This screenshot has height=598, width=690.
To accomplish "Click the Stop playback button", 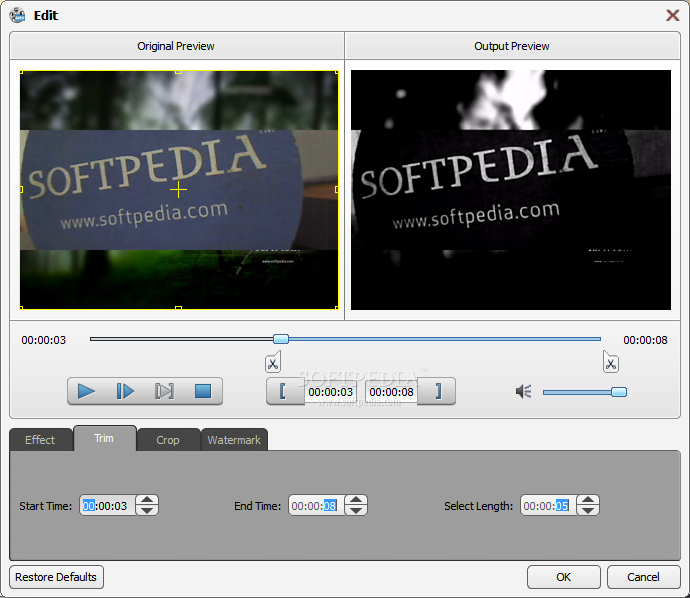I will 203,391.
